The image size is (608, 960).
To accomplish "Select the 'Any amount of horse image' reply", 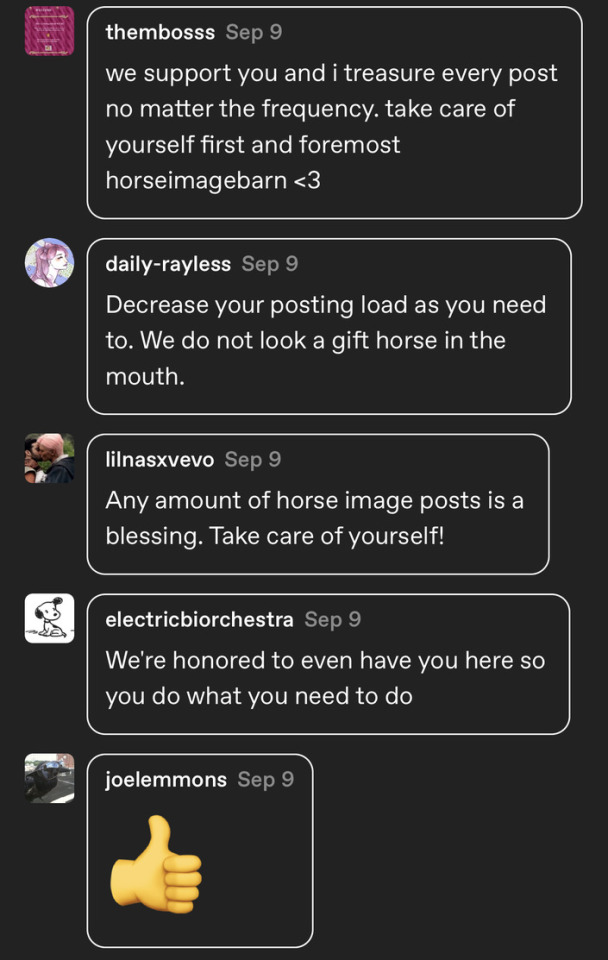I will (x=315, y=517).
